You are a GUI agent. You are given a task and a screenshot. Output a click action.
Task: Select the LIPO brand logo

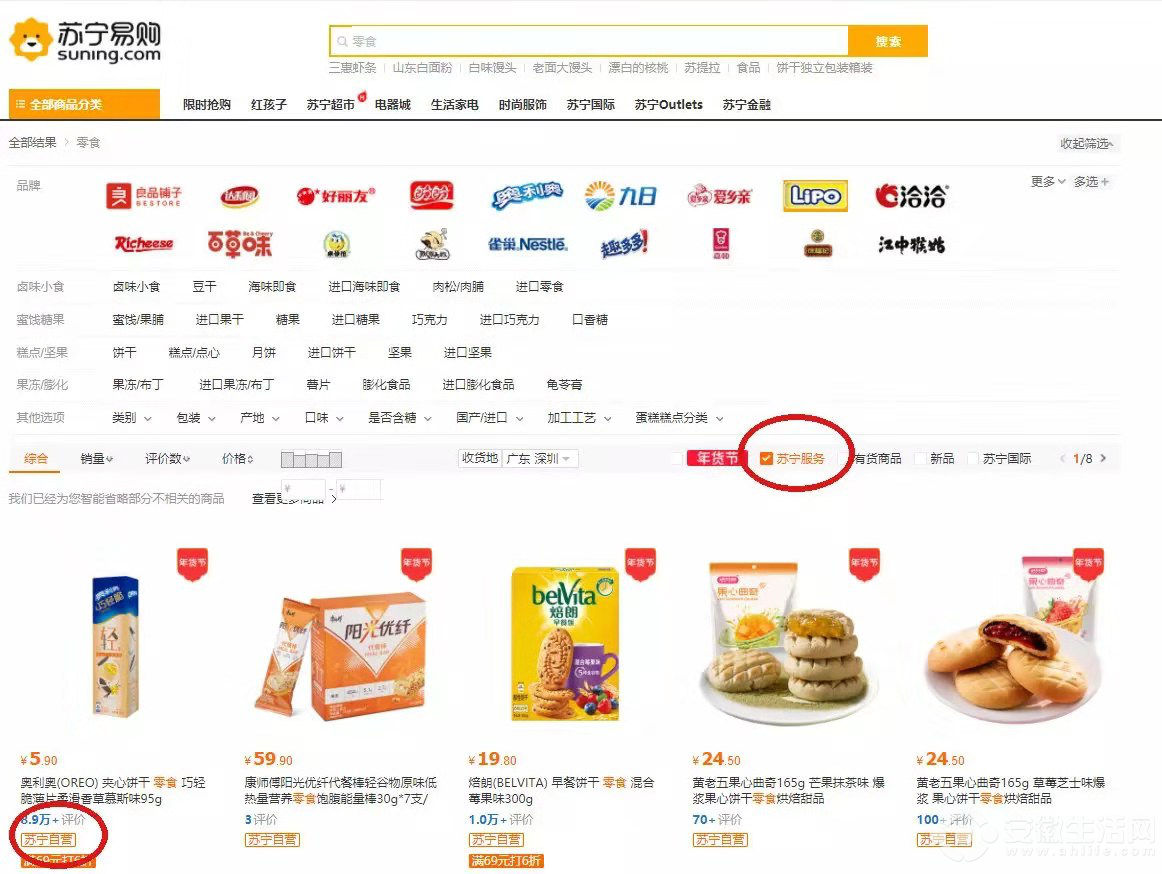click(815, 196)
